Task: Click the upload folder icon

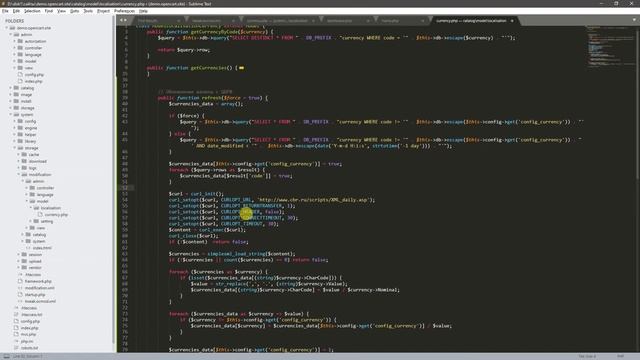Action: [x=24, y=261]
